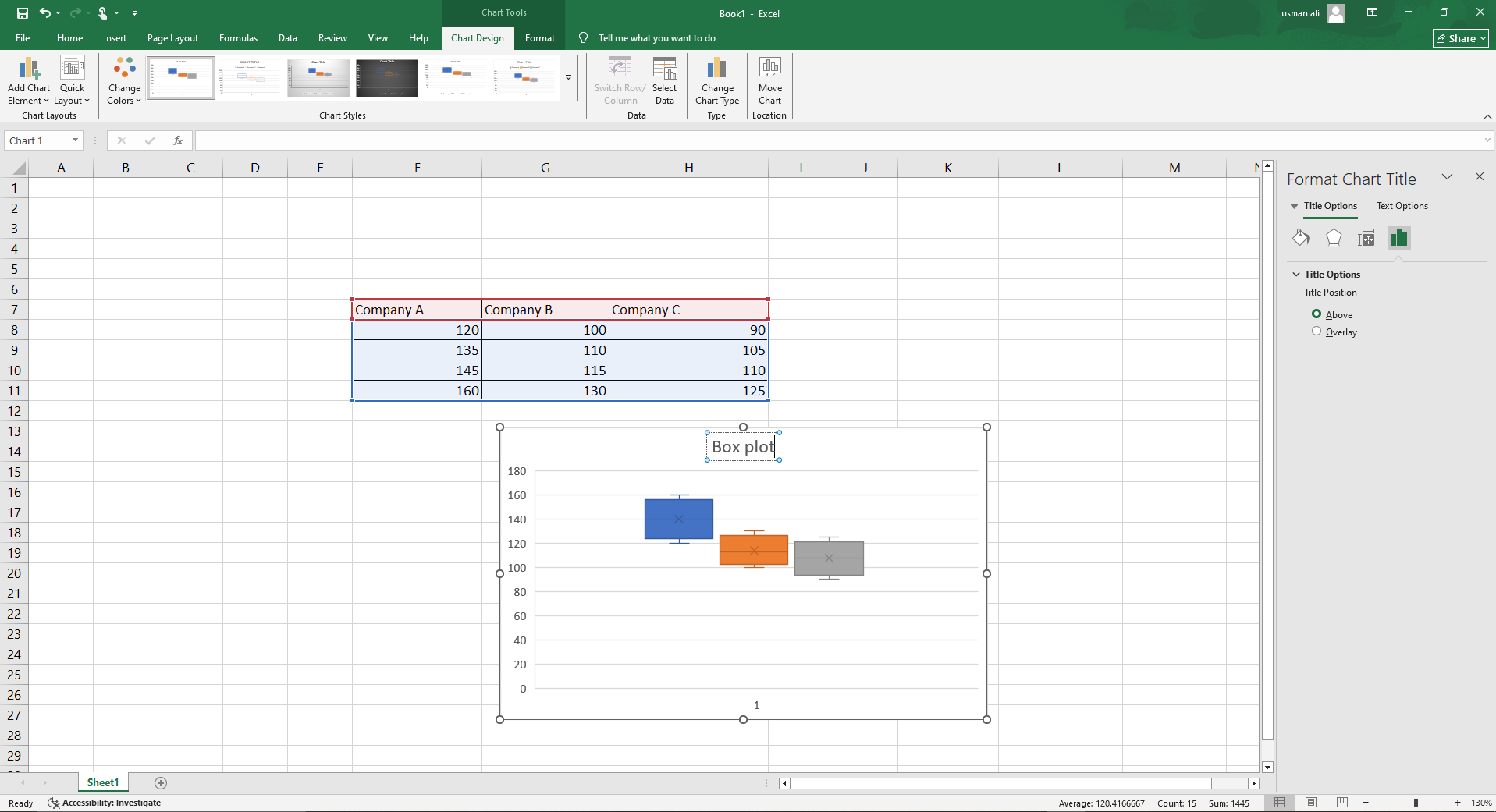
Task: Switch to Home ribbon tab
Action: pos(69,38)
